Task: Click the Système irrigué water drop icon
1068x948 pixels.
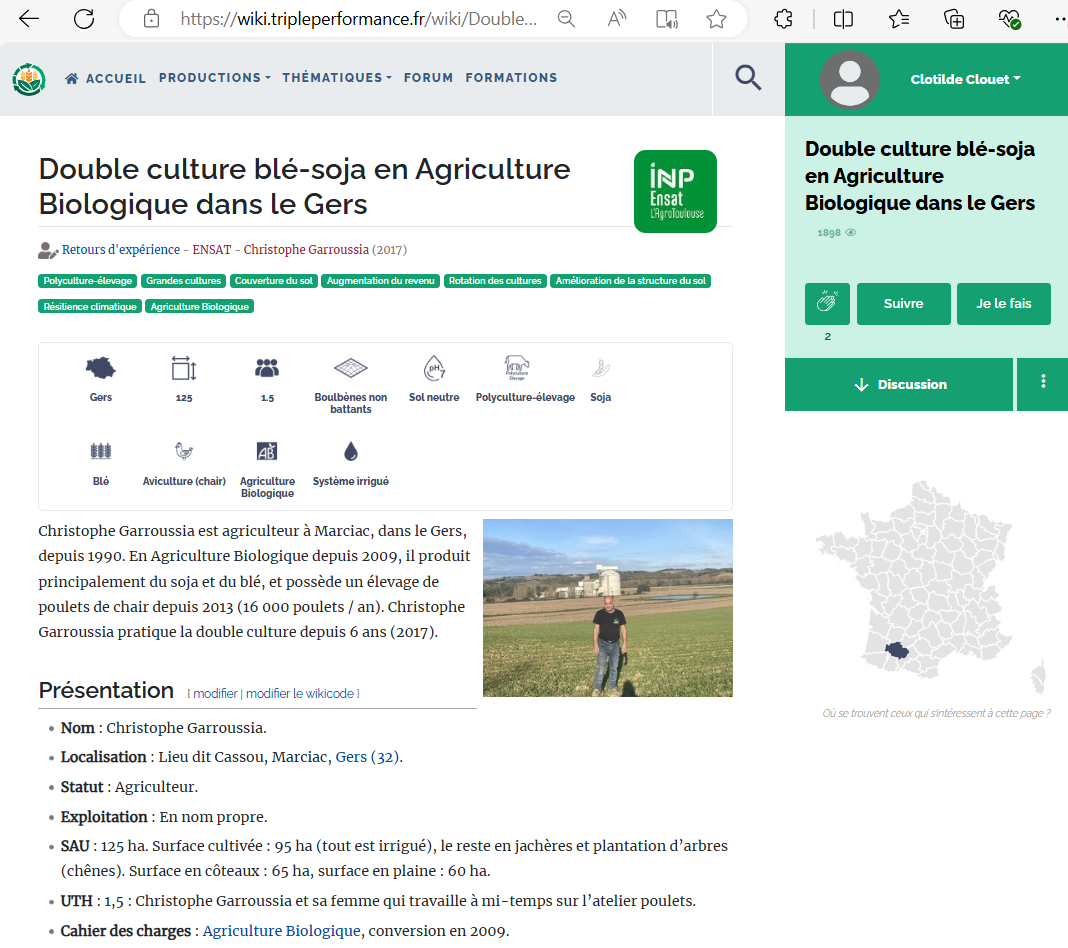Action: pos(350,452)
